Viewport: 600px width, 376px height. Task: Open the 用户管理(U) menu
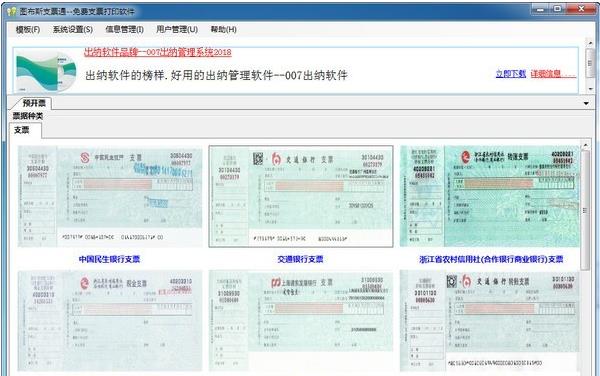[x=177, y=29]
